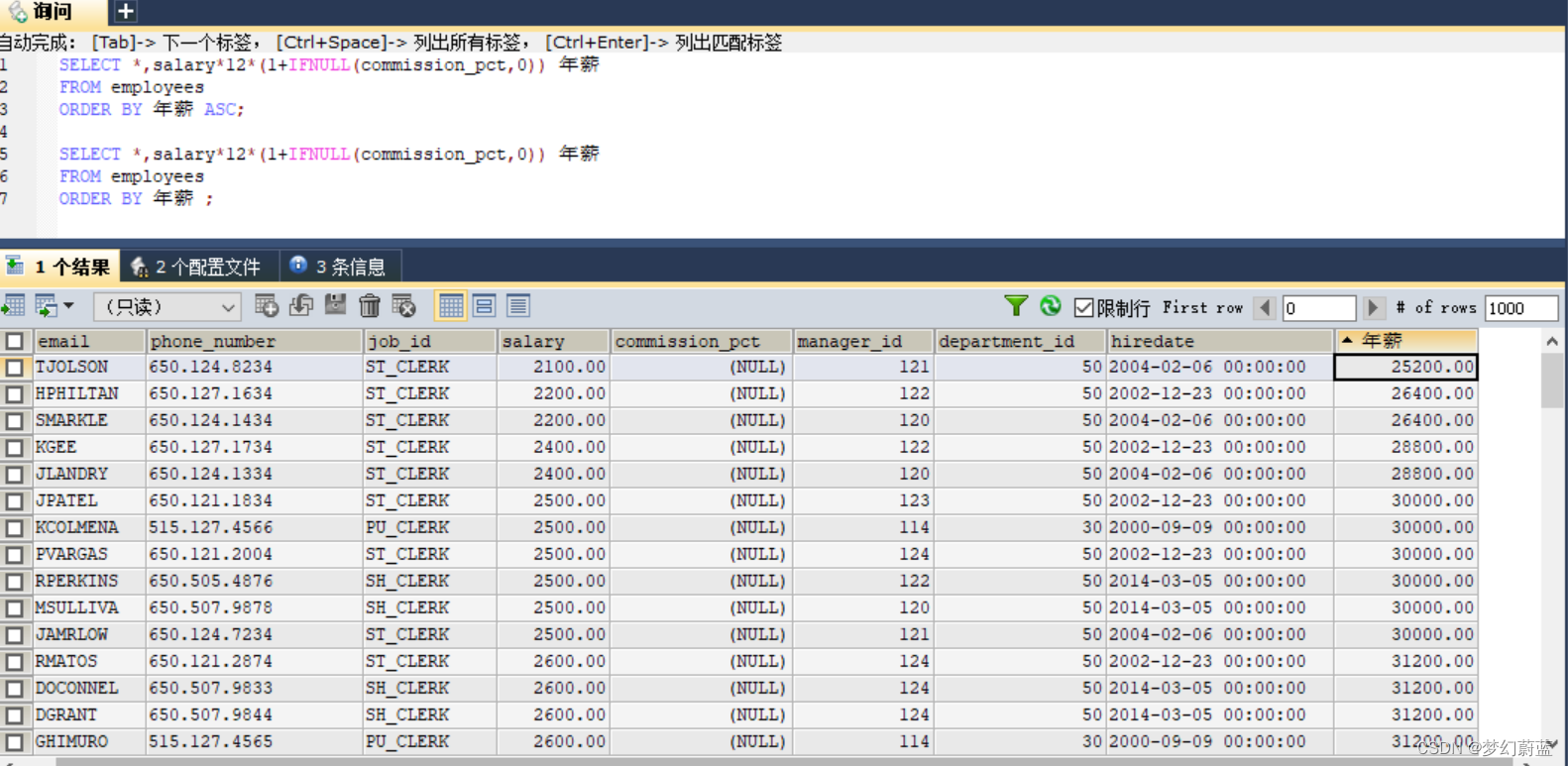Check the TJOLSON row checkbox
This screenshot has width=1568, height=766.
click(15, 368)
